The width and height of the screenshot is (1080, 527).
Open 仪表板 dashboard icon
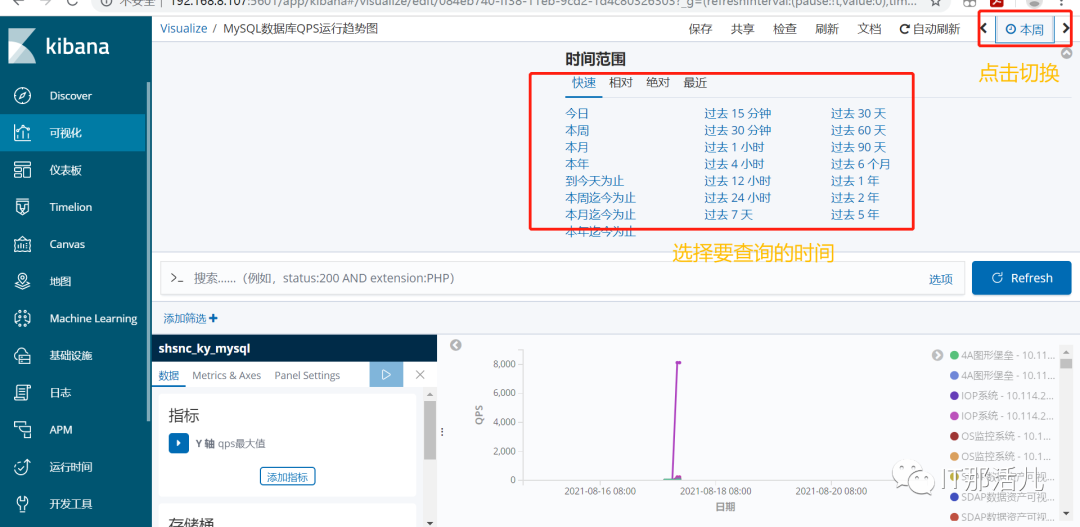point(23,170)
